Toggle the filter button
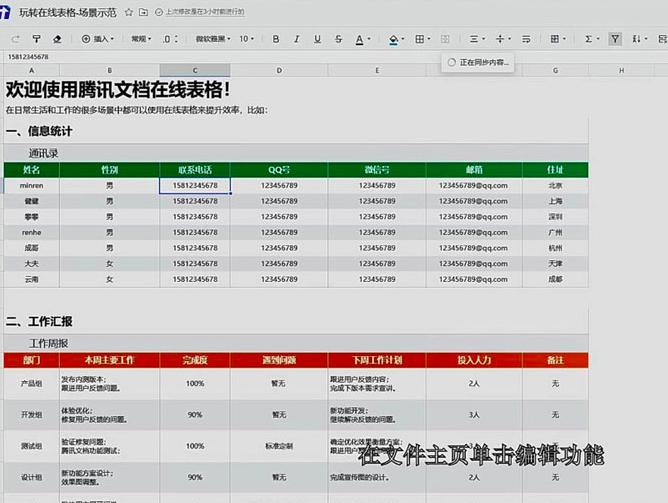Screen dimensions: 668x503 615,39
